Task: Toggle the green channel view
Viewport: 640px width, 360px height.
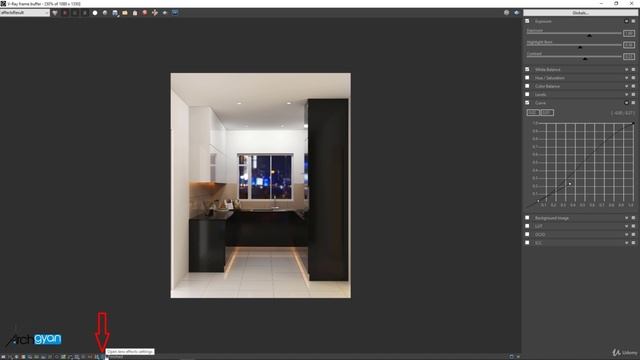Action: coord(75,13)
